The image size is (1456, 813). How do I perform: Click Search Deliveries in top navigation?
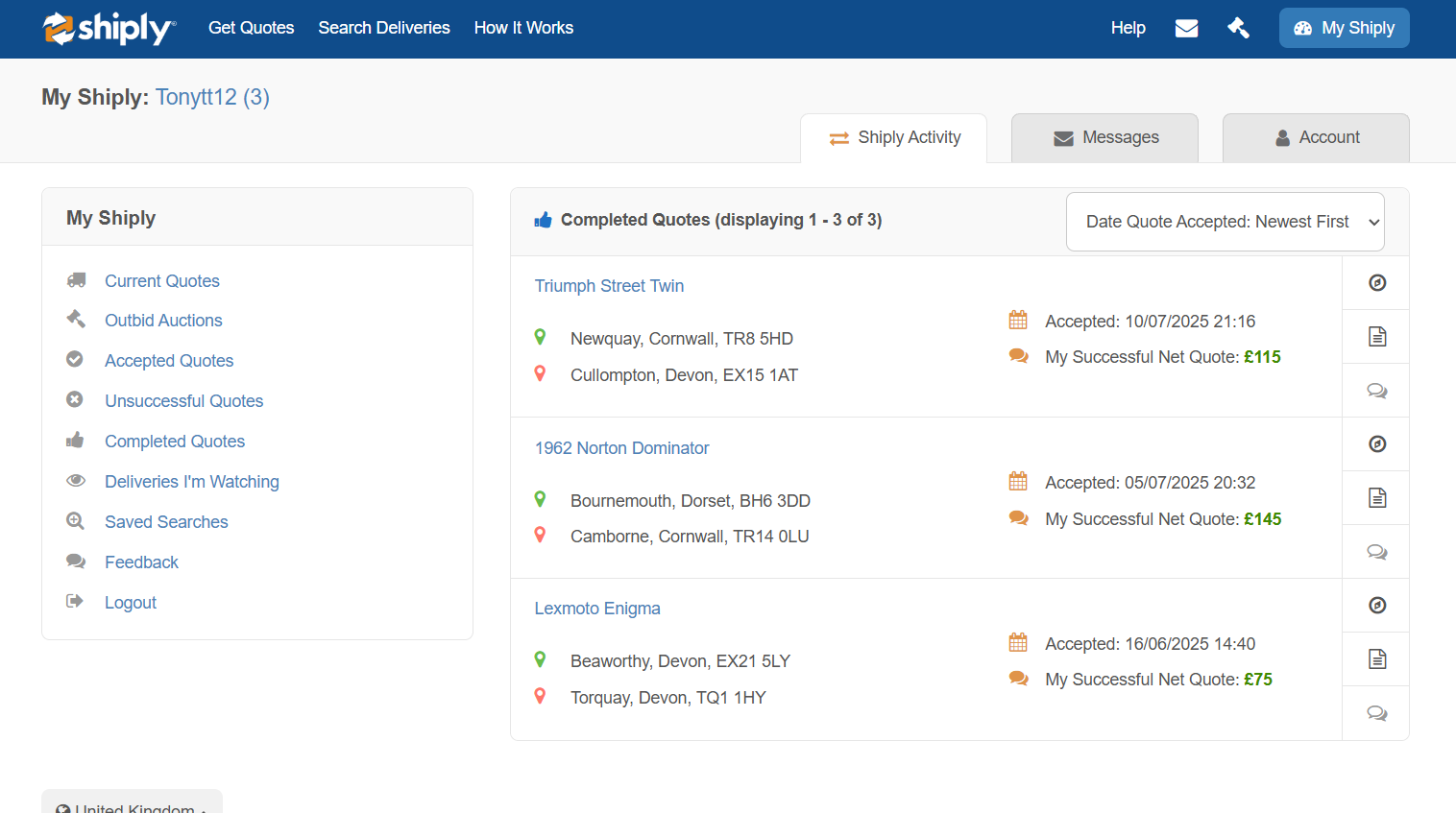pos(384,28)
